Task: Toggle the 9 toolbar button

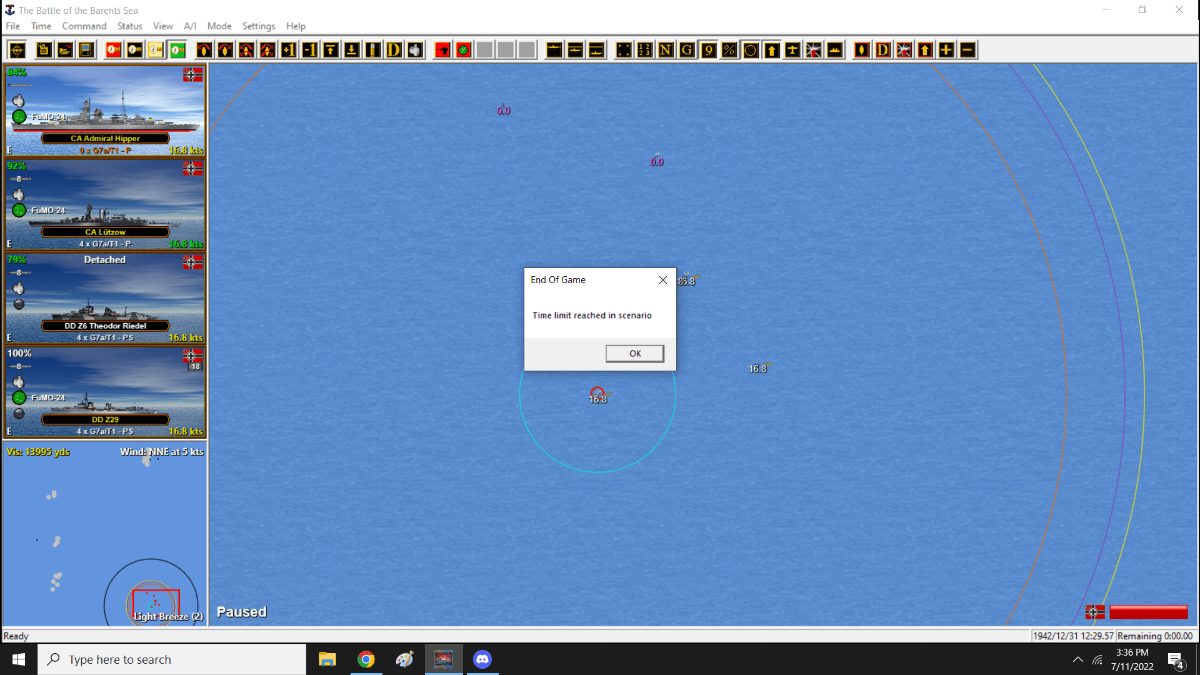Action: click(708, 50)
